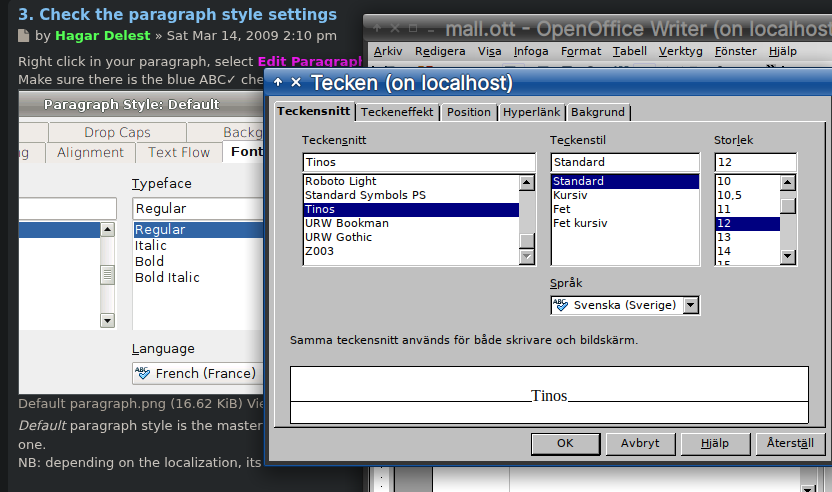The width and height of the screenshot is (832, 492).
Task: Select Bold in the Typeface list
Action: pos(149,262)
